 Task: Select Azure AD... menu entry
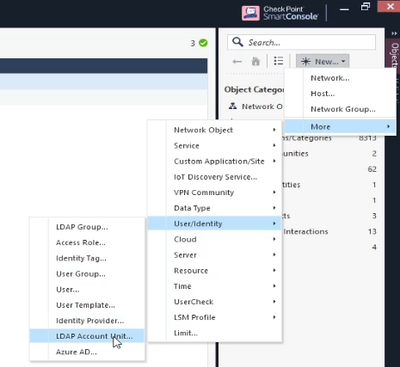point(87,352)
